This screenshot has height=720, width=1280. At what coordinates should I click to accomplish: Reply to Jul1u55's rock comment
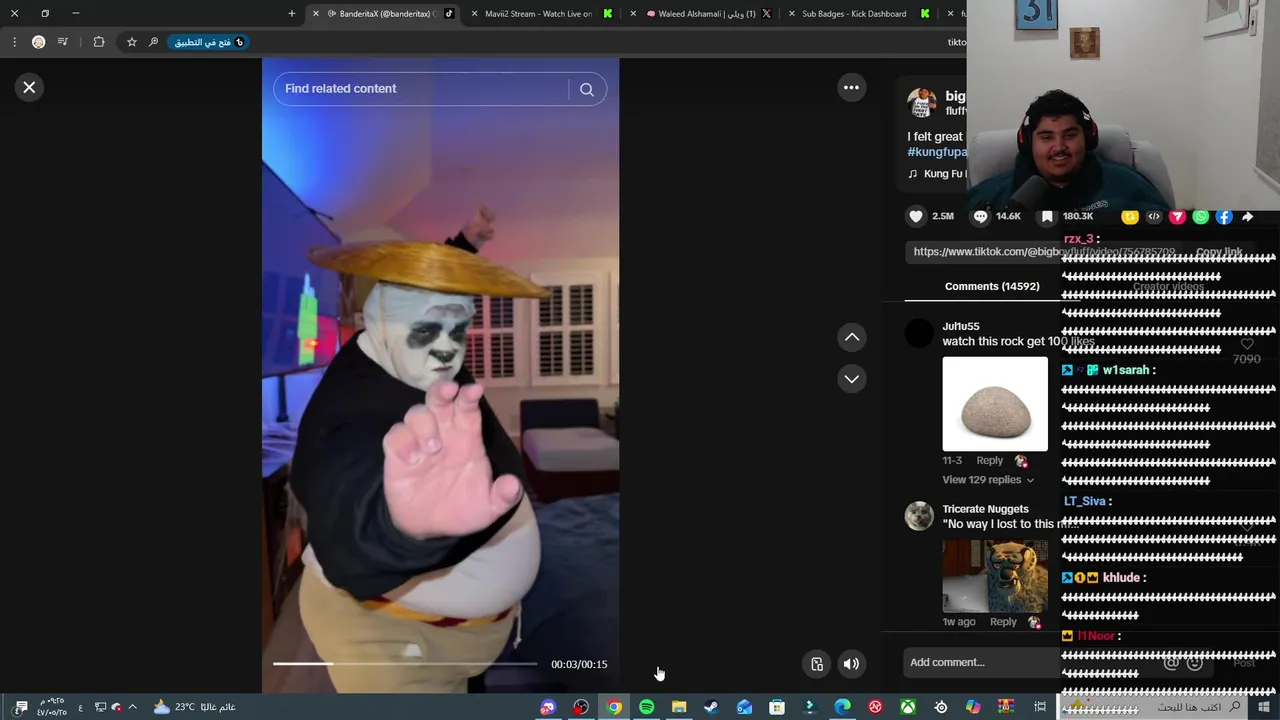coord(989,460)
